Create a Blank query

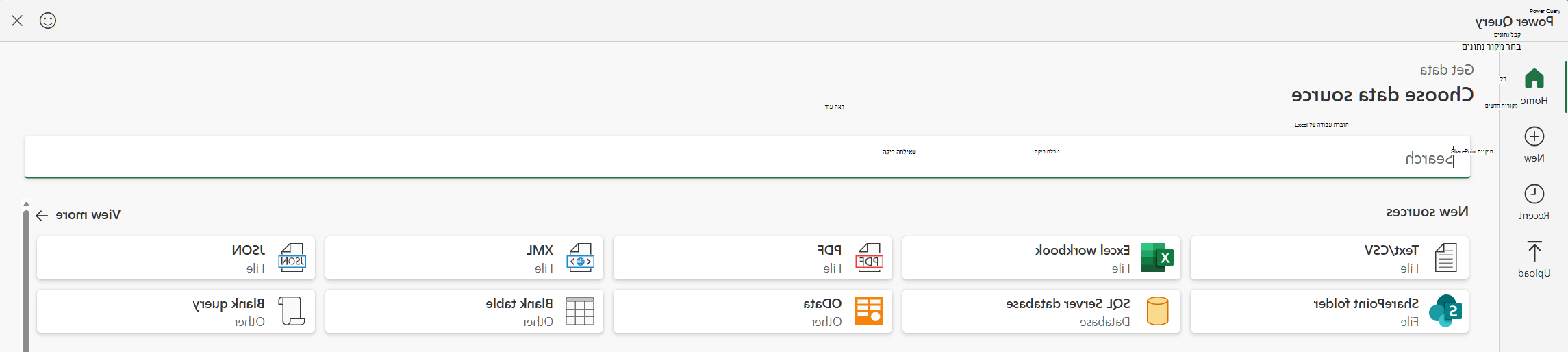click(x=176, y=312)
